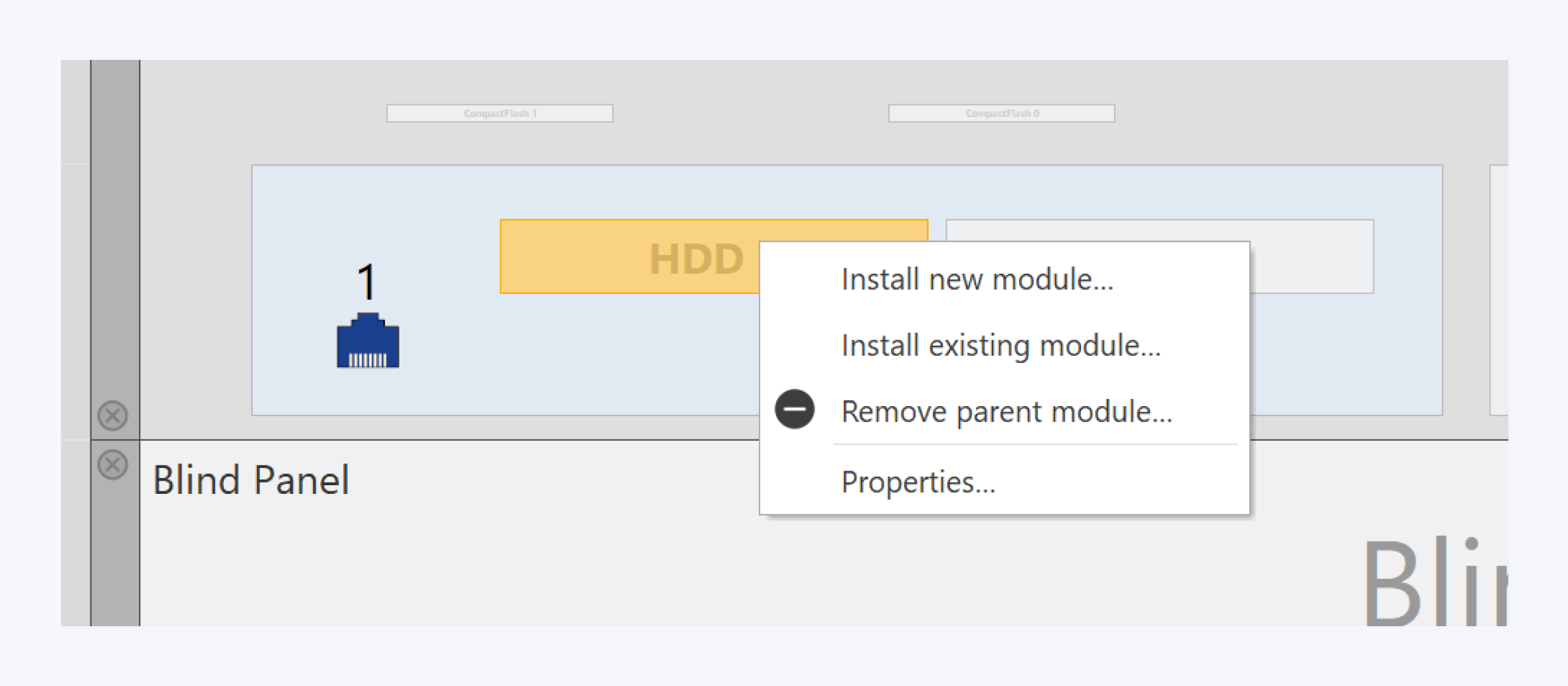Viewport: 1568px width, 686px height.
Task: Click the Blind Panel label text
Action: click(x=251, y=479)
